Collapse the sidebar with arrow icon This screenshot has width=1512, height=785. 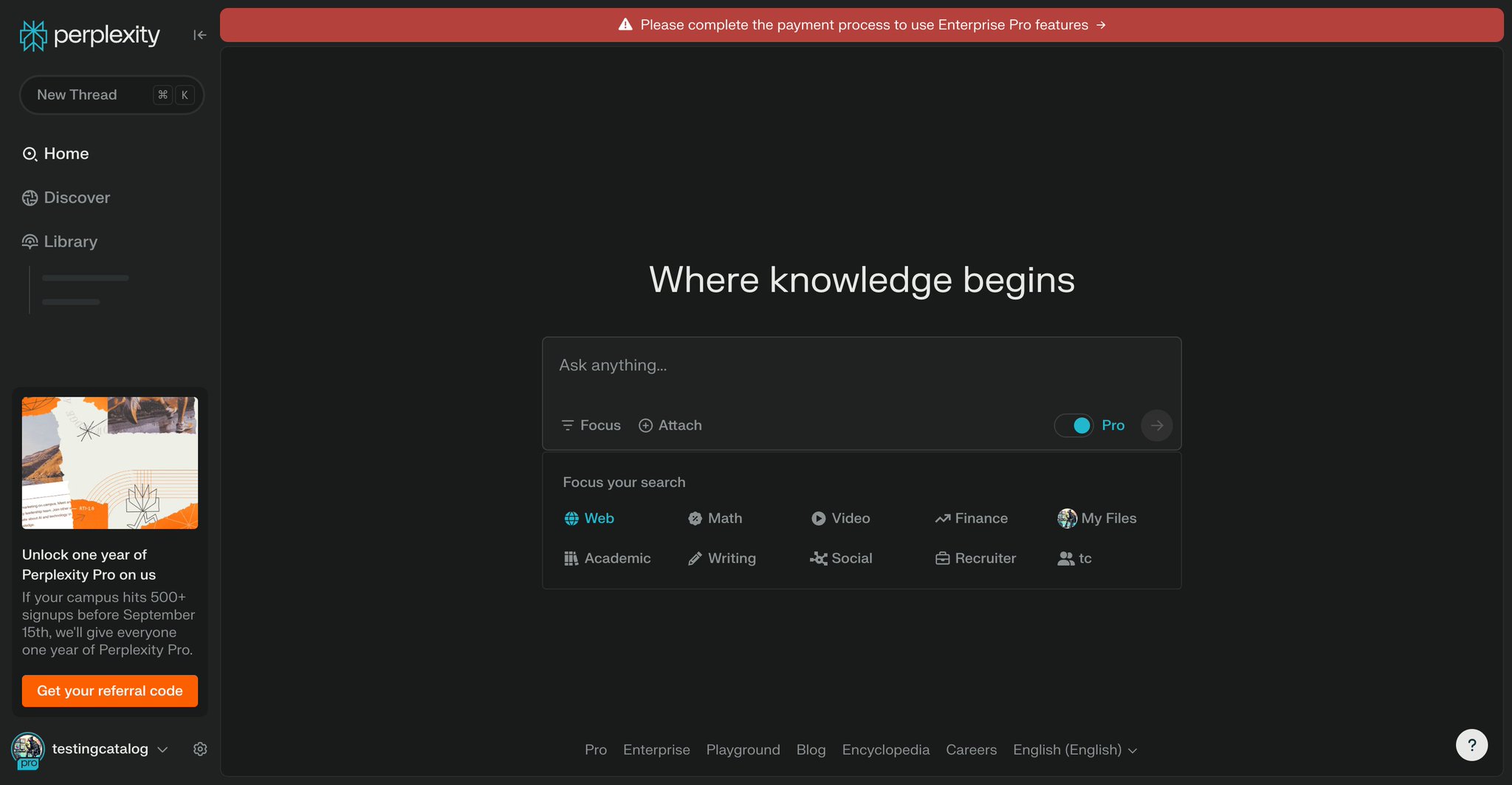[x=199, y=35]
